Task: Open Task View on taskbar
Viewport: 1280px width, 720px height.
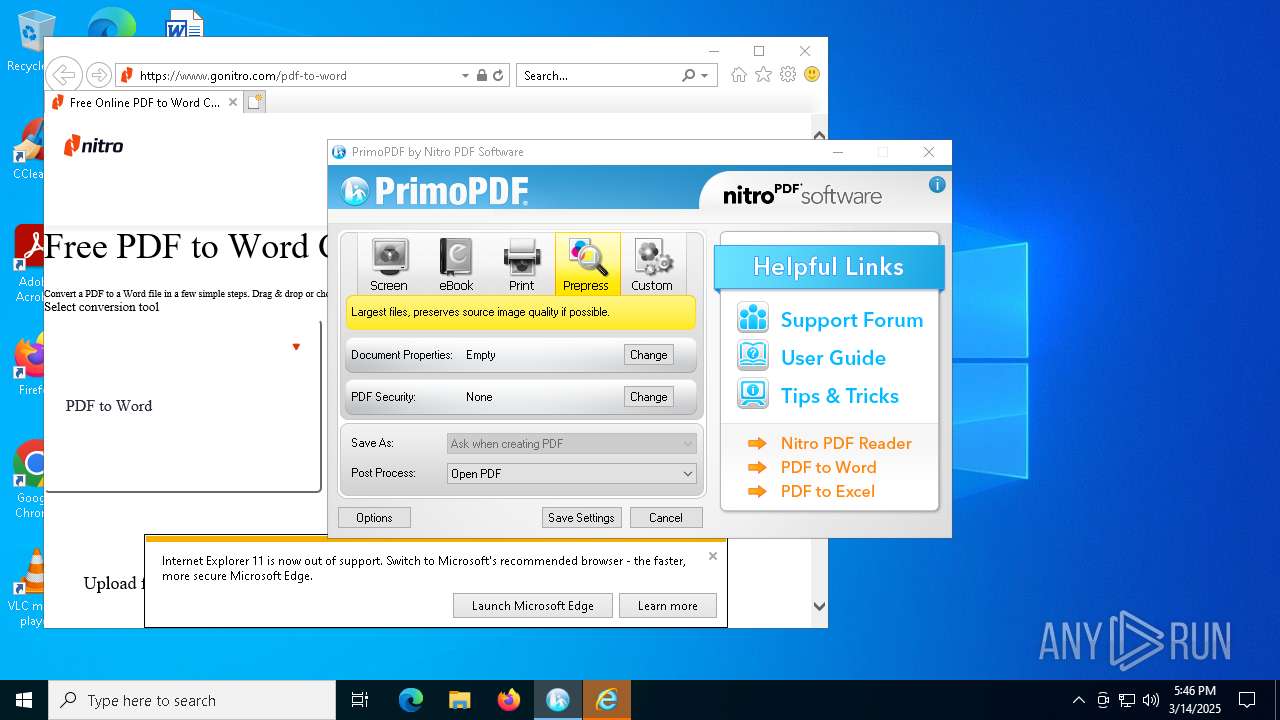Action: (360, 700)
